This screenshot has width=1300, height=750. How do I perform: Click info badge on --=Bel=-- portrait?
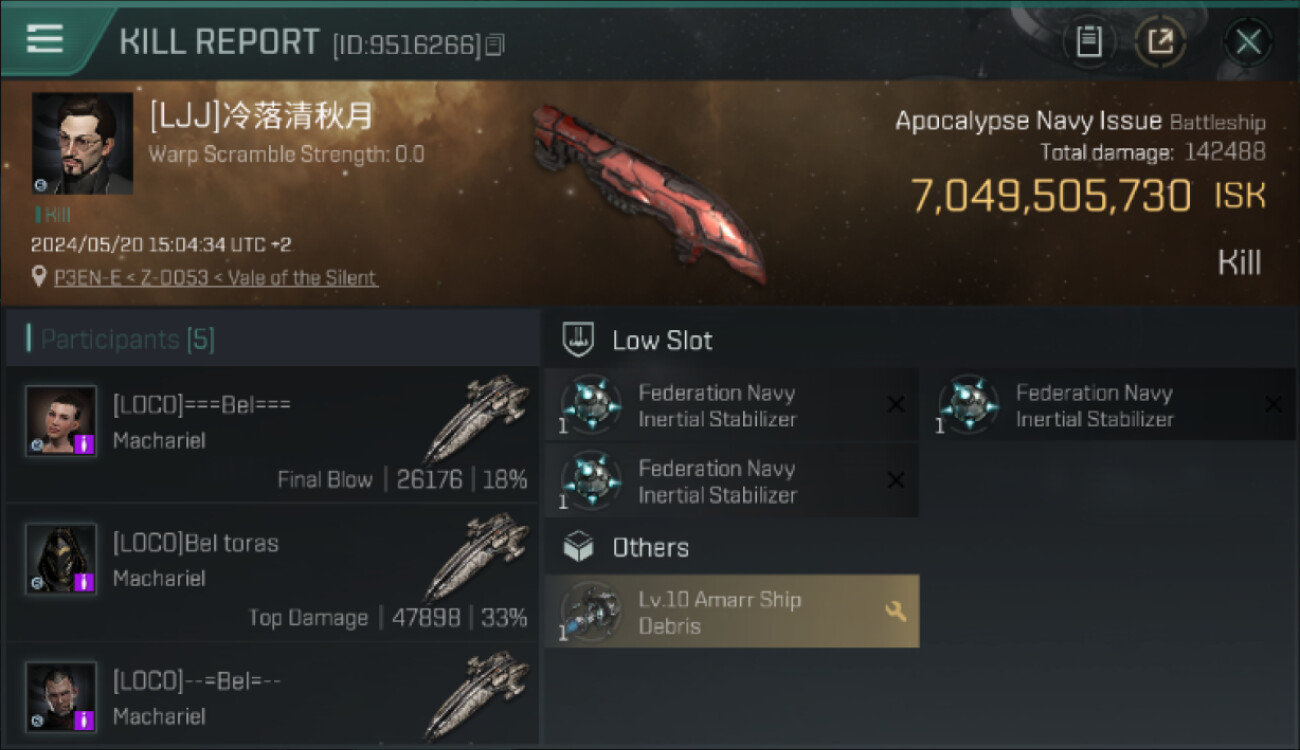click(x=85, y=720)
